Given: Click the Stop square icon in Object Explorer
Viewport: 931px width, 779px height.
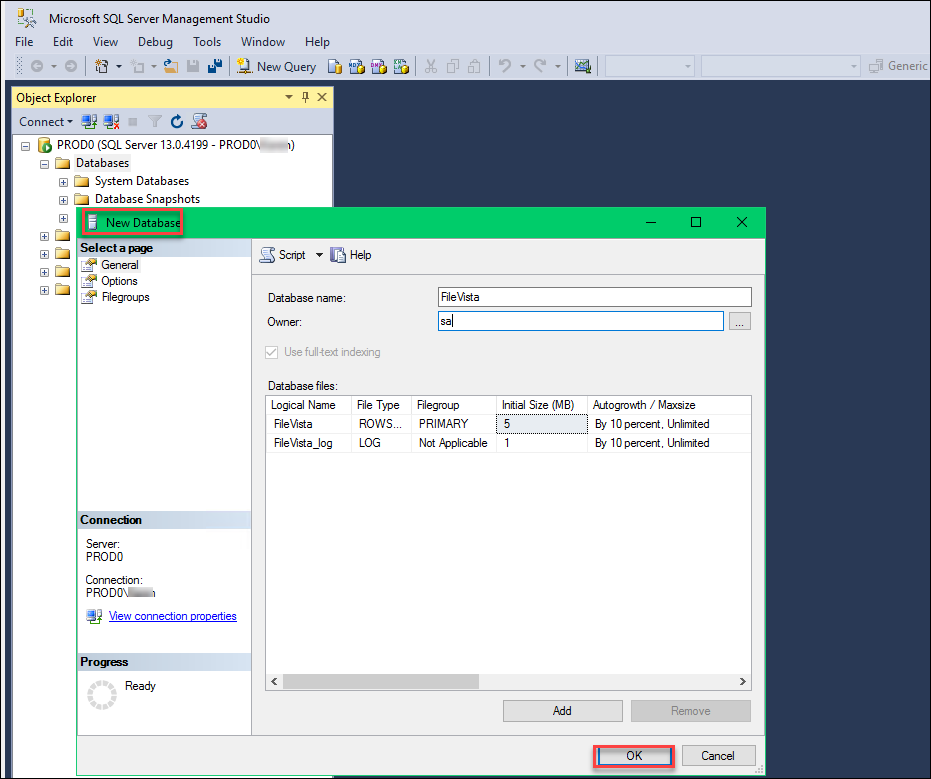Looking at the screenshot, I should click(133, 122).
